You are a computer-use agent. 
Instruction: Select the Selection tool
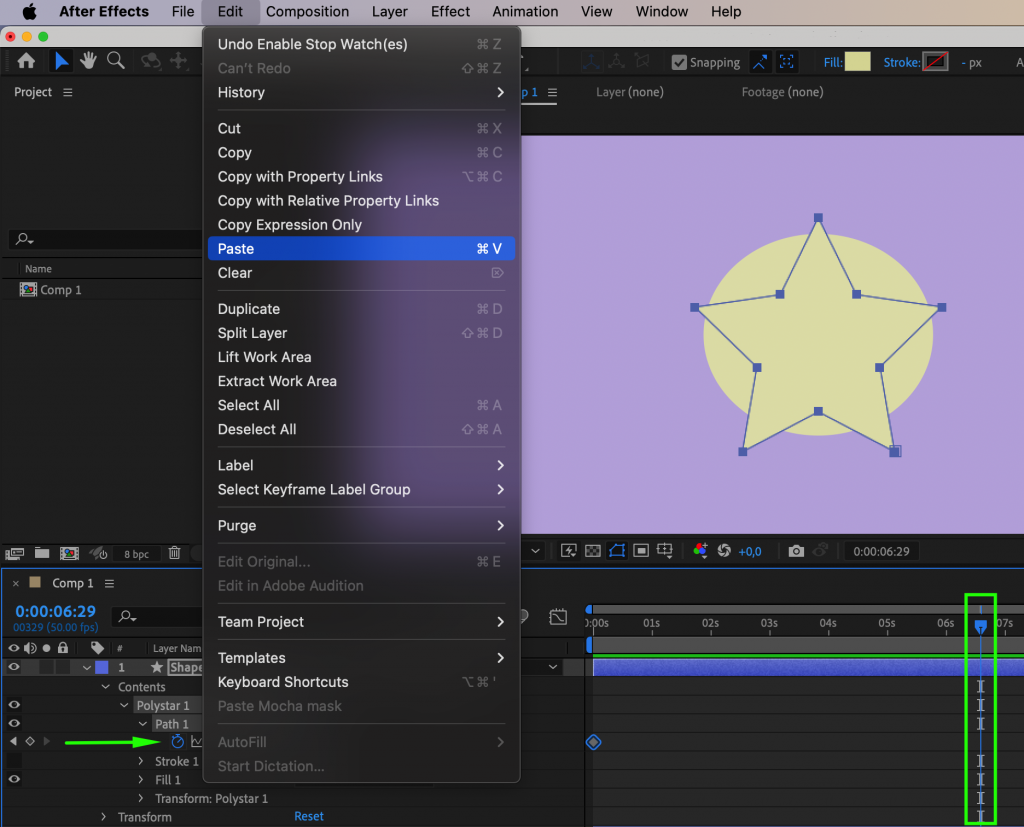61,61
